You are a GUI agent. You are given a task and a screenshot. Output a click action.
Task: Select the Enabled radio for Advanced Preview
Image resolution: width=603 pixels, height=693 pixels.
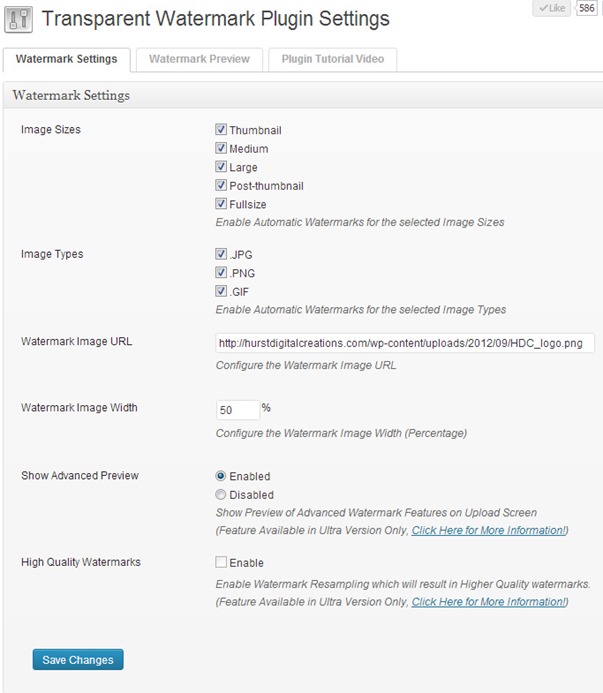pos(221,476)
